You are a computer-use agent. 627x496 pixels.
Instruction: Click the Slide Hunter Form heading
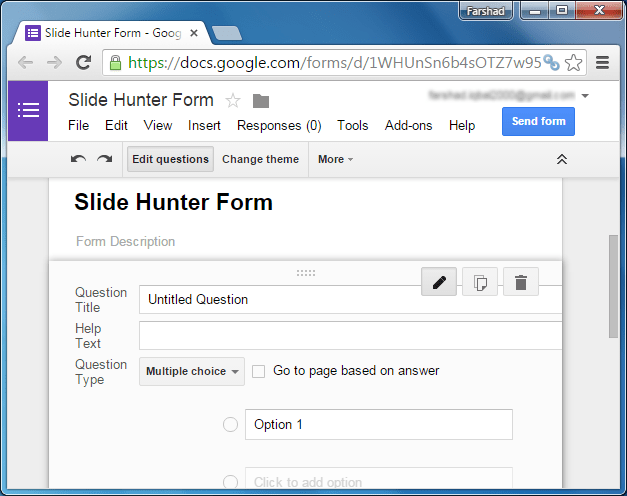174,202
